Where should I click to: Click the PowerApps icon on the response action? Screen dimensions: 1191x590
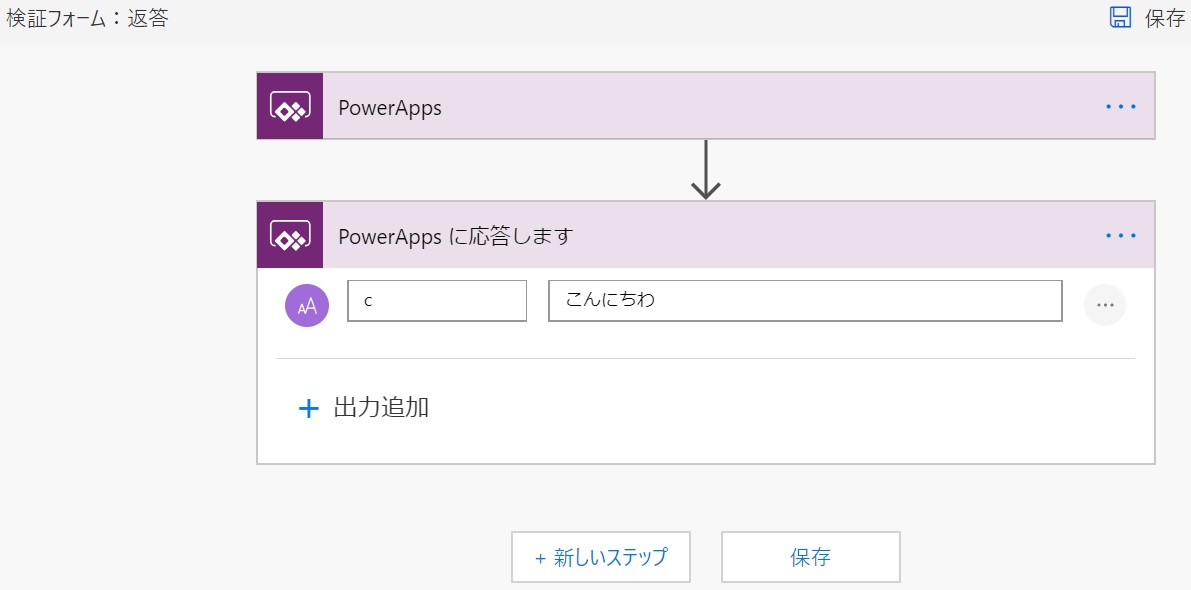pyautogui.click(x=290, y=235)
